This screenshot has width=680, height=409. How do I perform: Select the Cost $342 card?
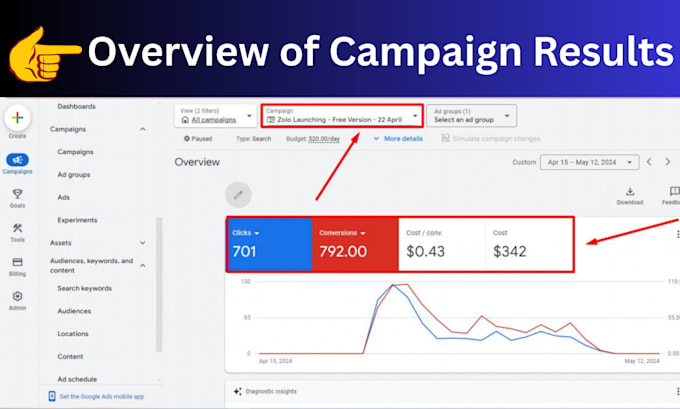529,245
